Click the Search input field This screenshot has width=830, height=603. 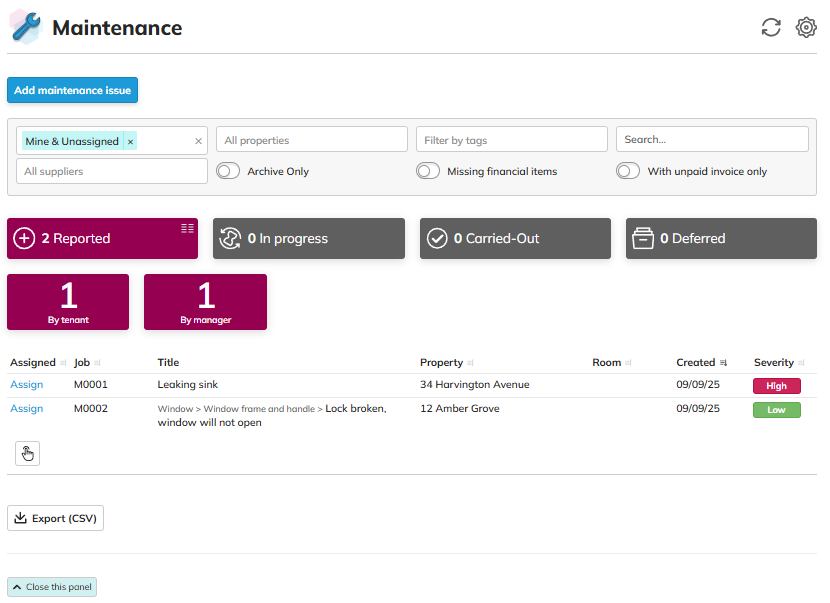click(711, 140)
